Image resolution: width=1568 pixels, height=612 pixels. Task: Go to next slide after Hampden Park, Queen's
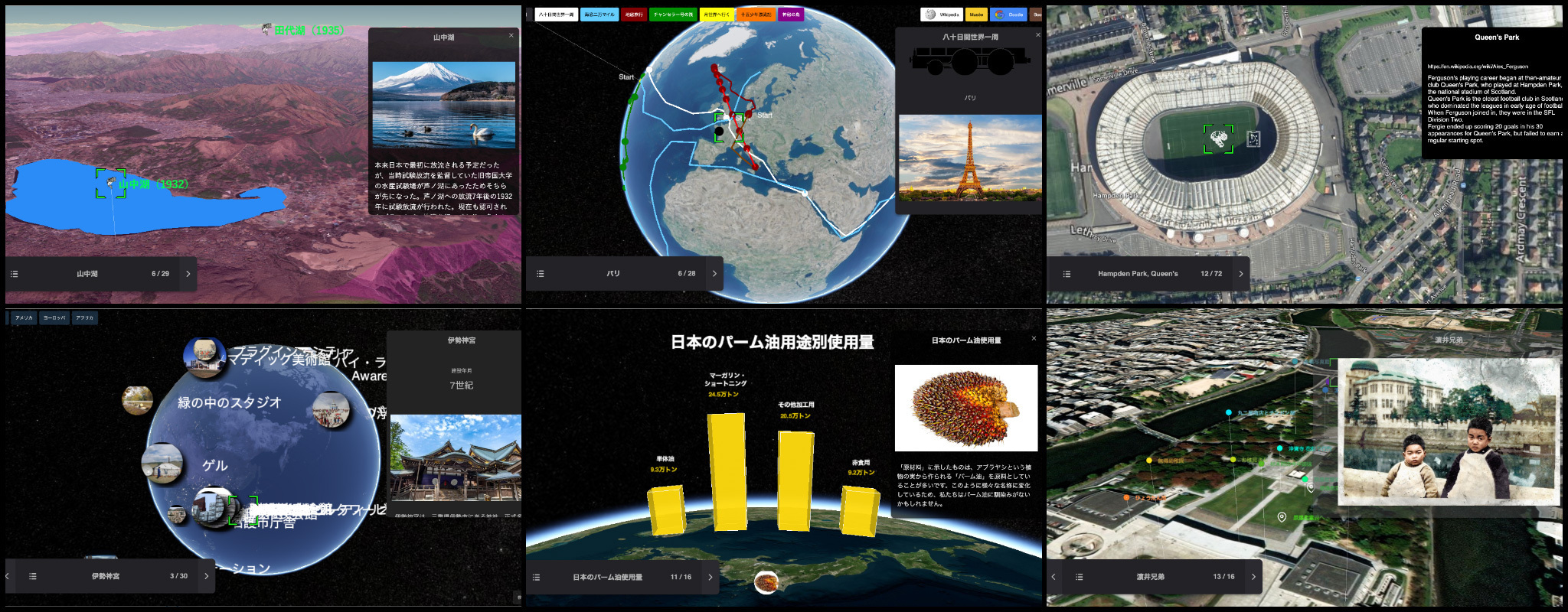1241,274
